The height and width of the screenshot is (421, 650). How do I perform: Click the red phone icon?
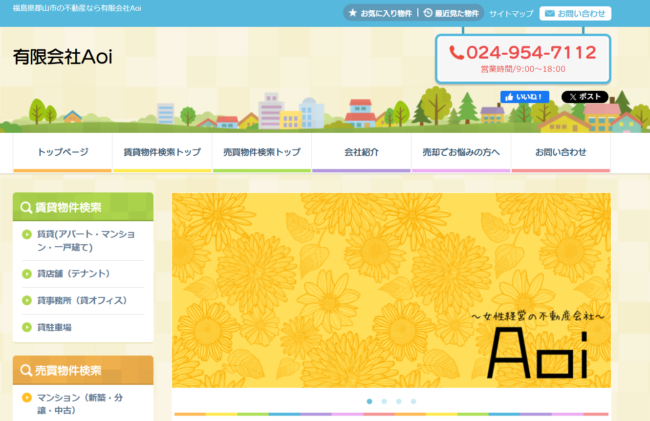[x=456, y=53]
